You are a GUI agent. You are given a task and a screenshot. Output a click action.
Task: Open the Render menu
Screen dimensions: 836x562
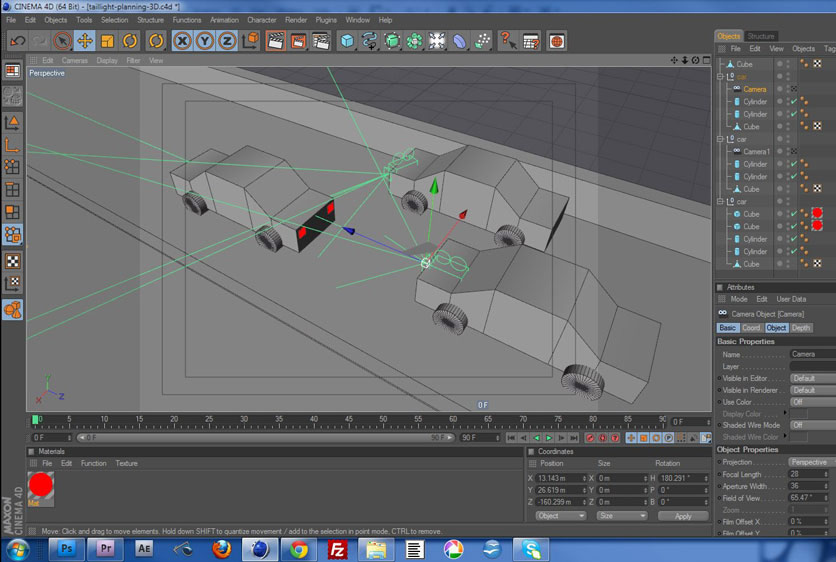(x=296, y=19)
